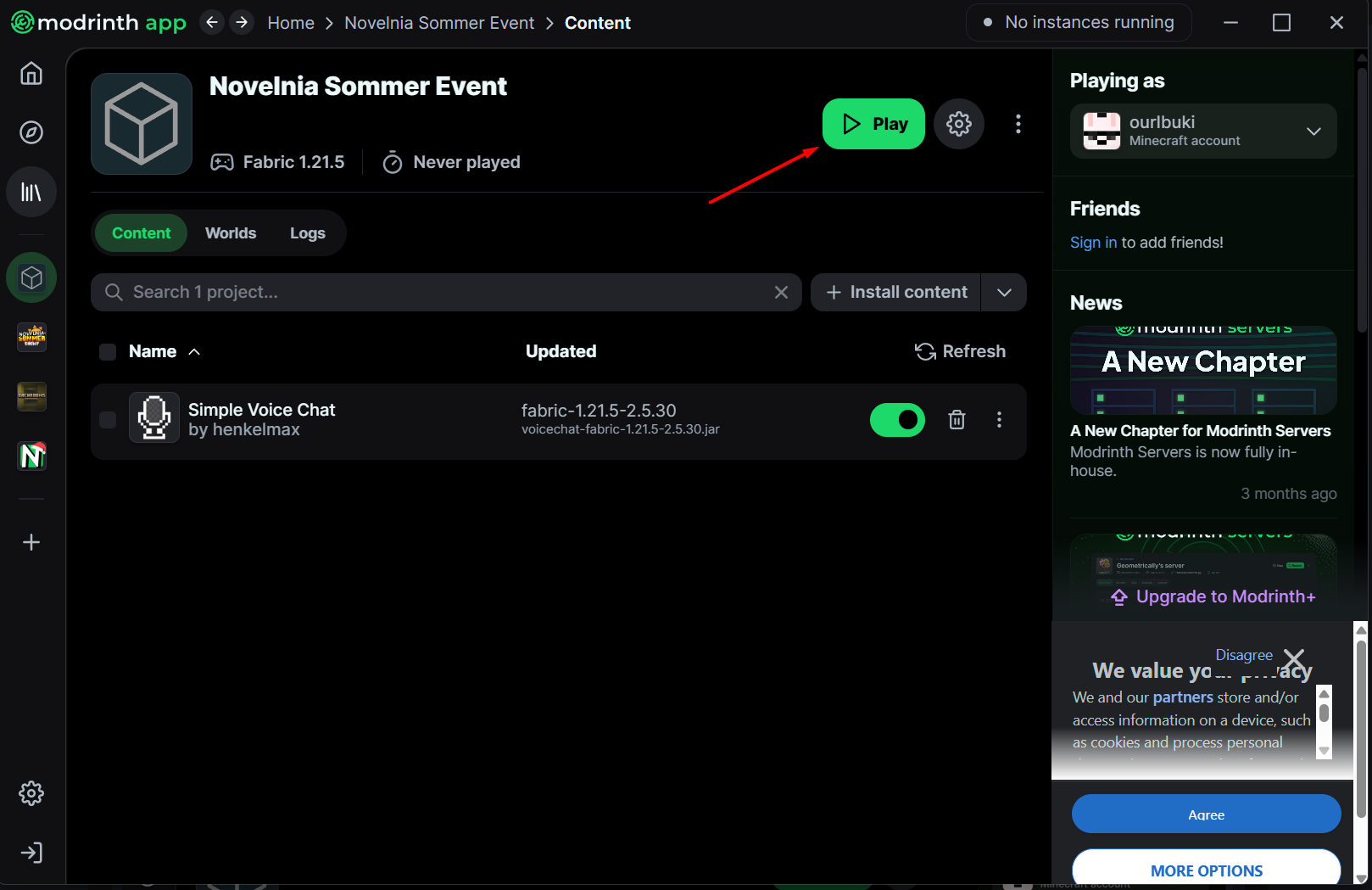Viewport: 1372px width, 890px height.
Task: Click the Modrinth app logo
Action: [98, 22]
